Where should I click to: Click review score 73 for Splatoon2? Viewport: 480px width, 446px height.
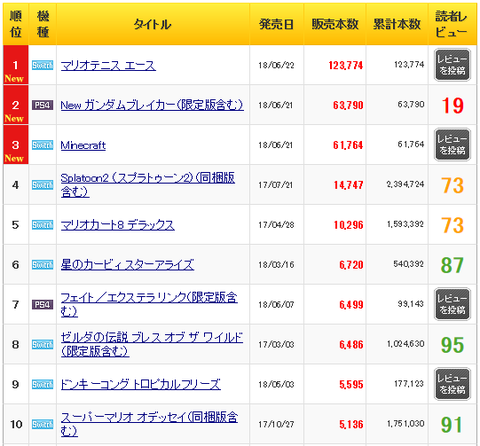(452, 185)
